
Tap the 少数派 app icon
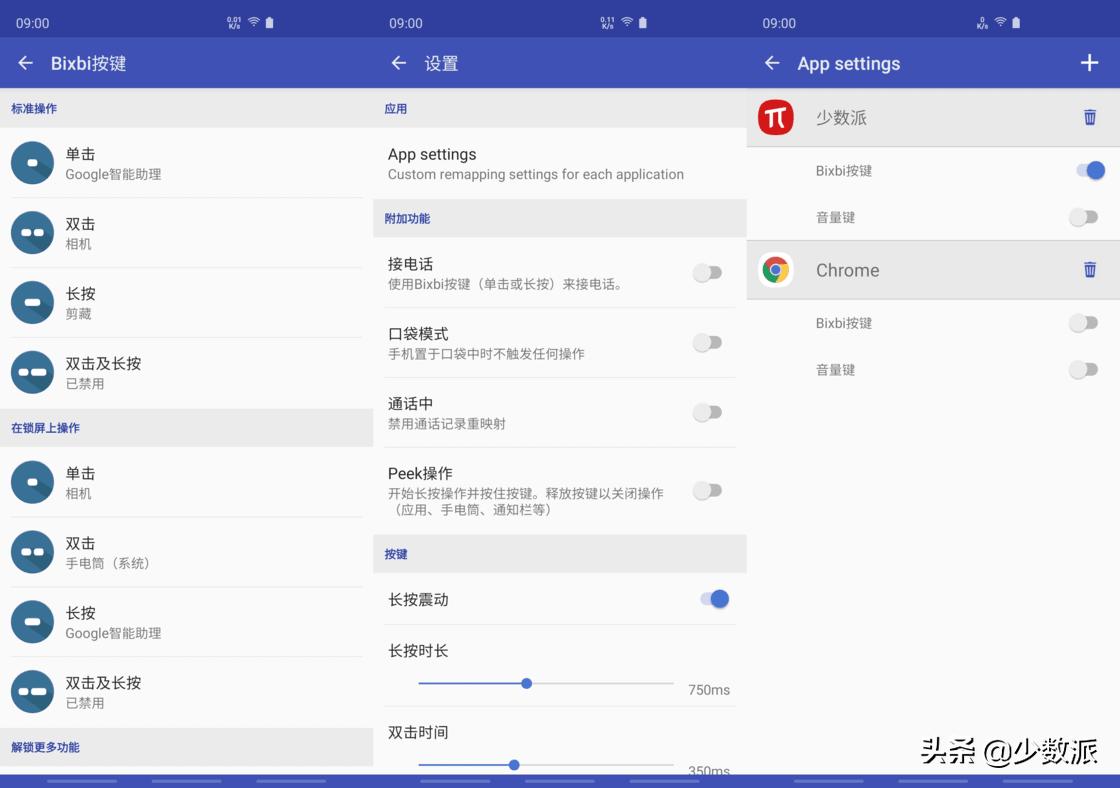(x=775, y=117)
